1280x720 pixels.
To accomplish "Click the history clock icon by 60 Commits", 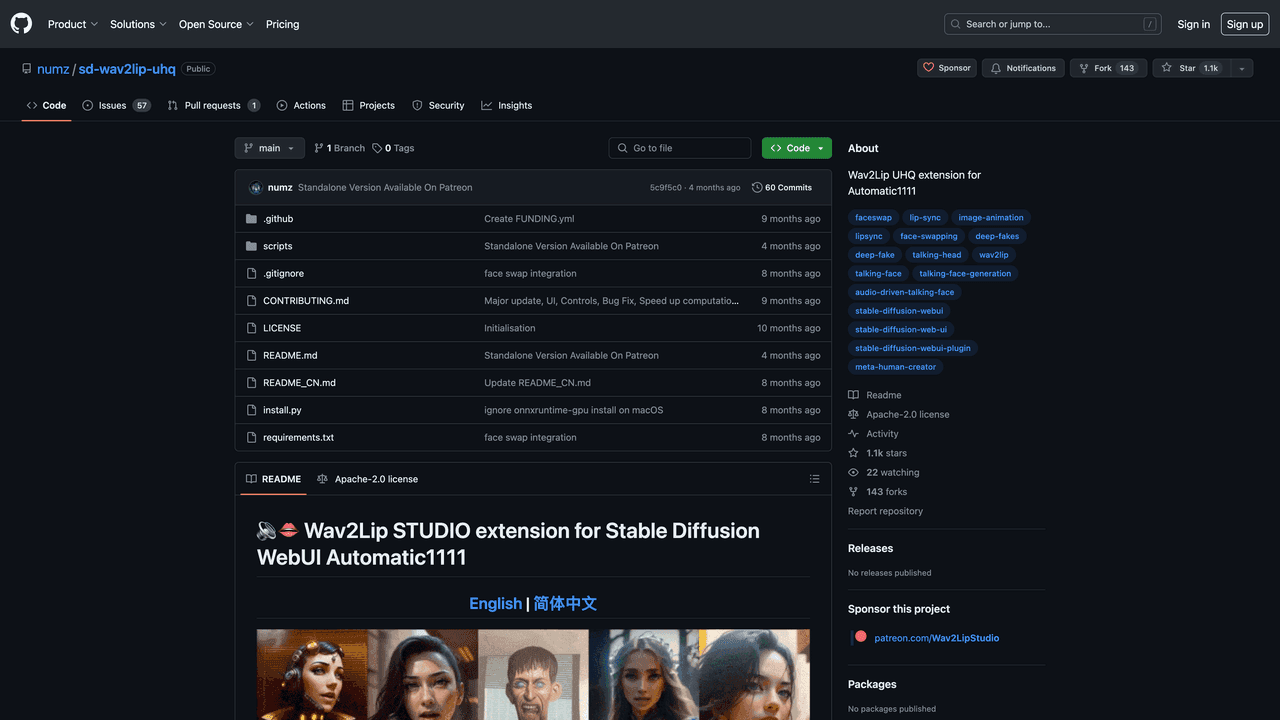I will [757, 188].
